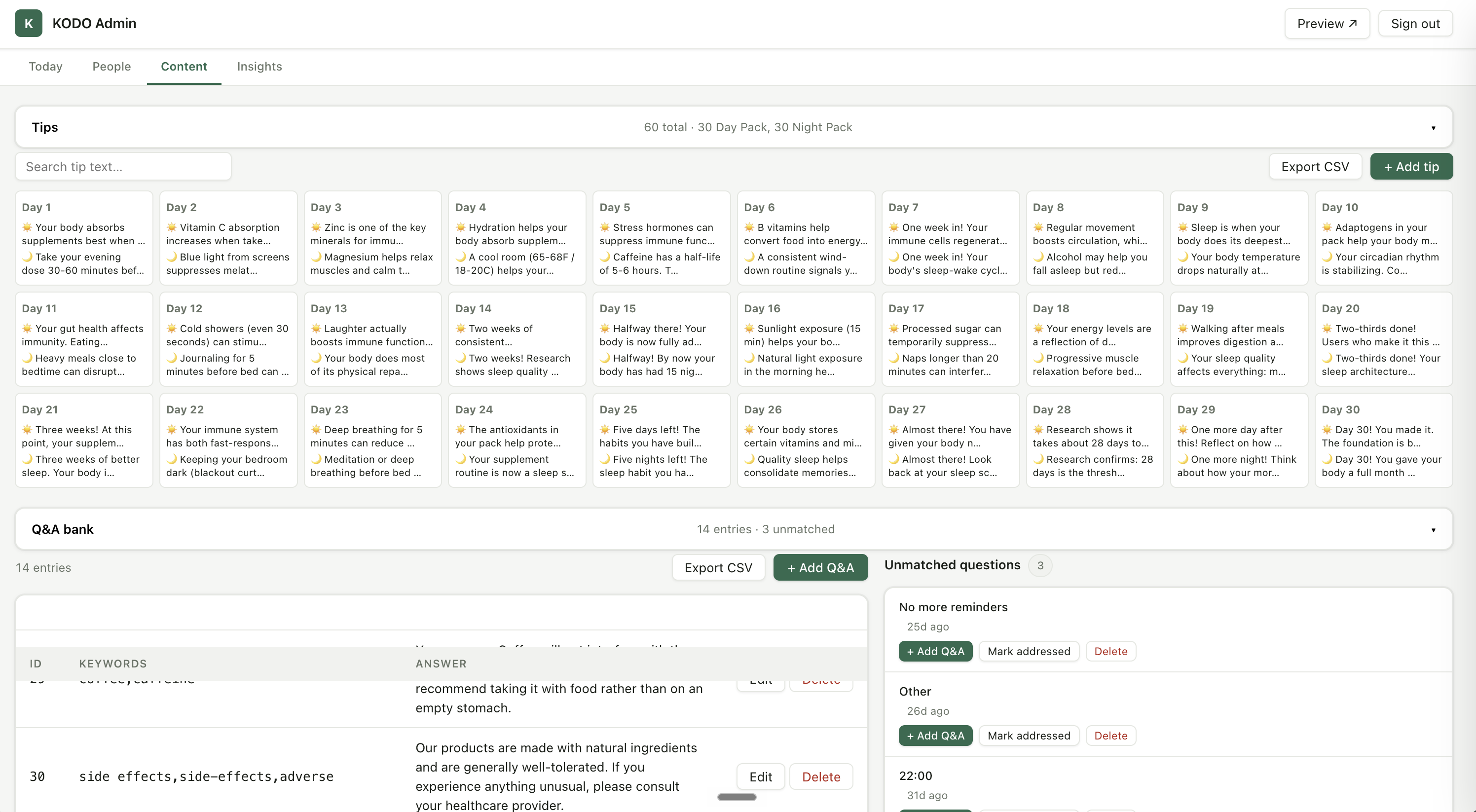Click the moon icon in Day 13 card

coord(316,358)
